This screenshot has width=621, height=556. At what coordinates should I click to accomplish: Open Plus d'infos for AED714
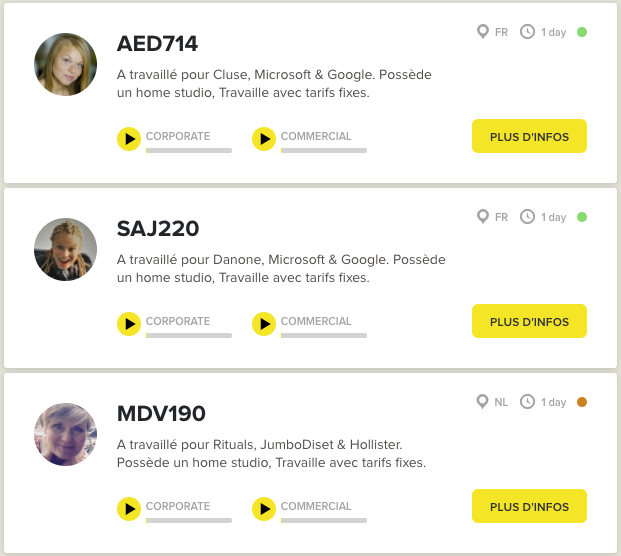point(529,136)
